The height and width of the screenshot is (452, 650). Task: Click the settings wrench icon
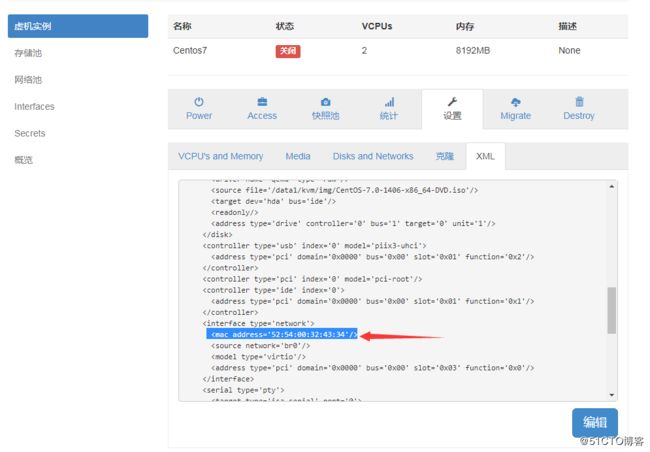(452, 102)
